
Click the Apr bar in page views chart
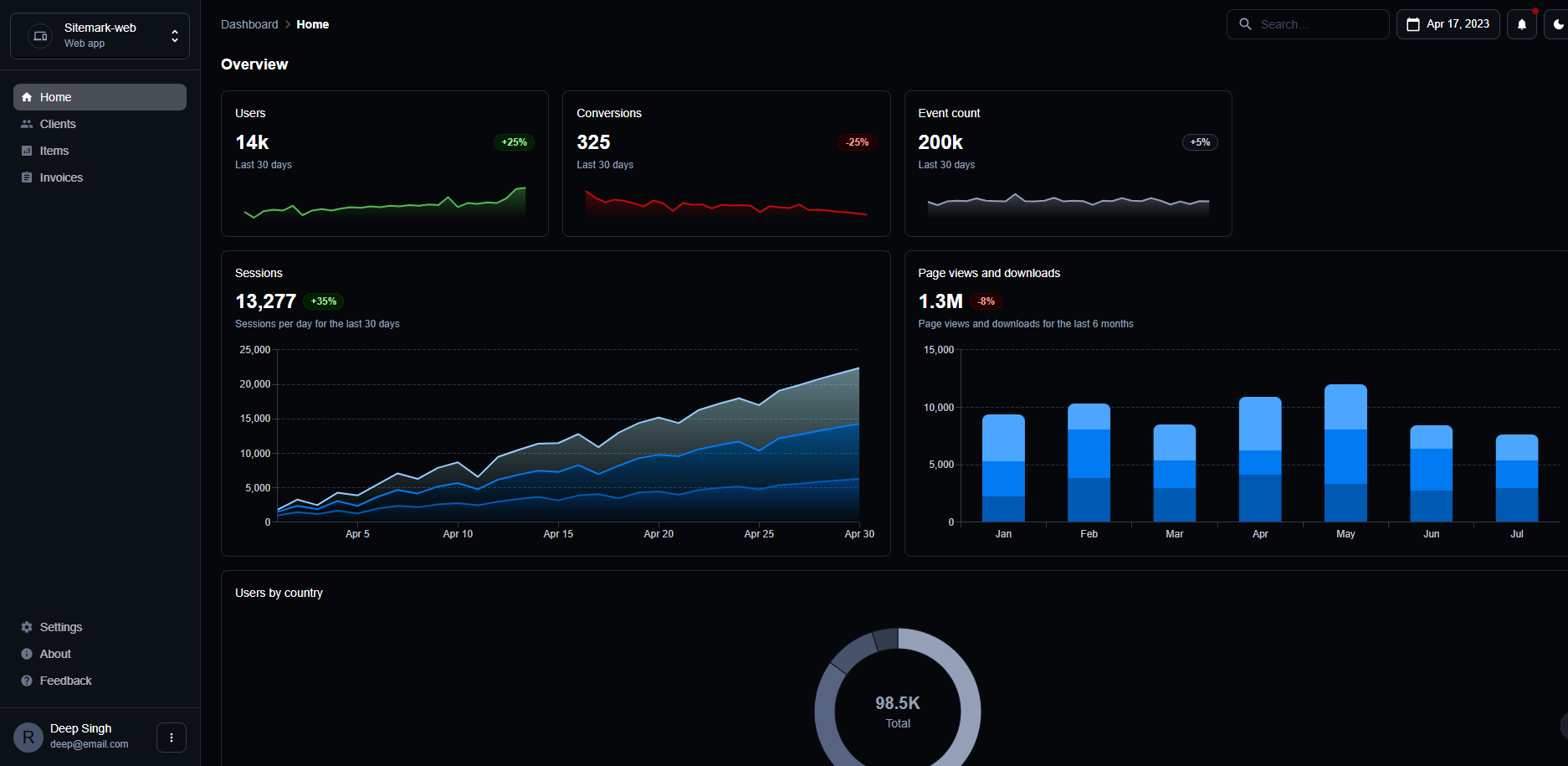(x=1260, y=459)
